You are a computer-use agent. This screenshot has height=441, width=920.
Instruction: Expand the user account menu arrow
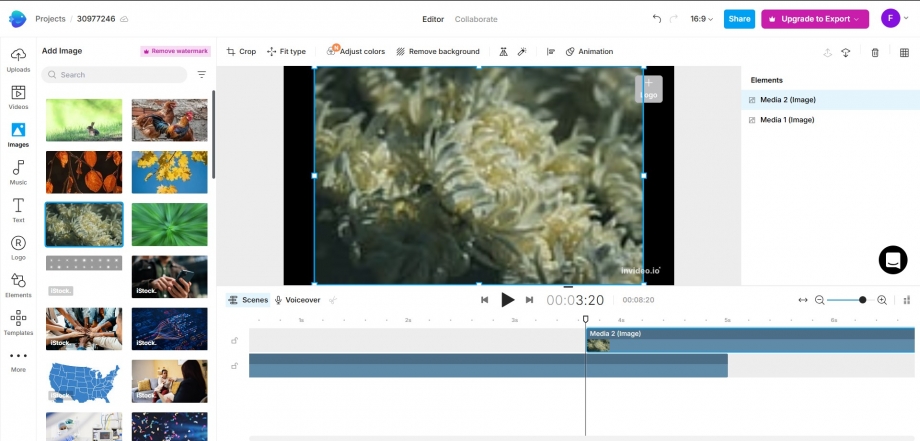[908, 19]
